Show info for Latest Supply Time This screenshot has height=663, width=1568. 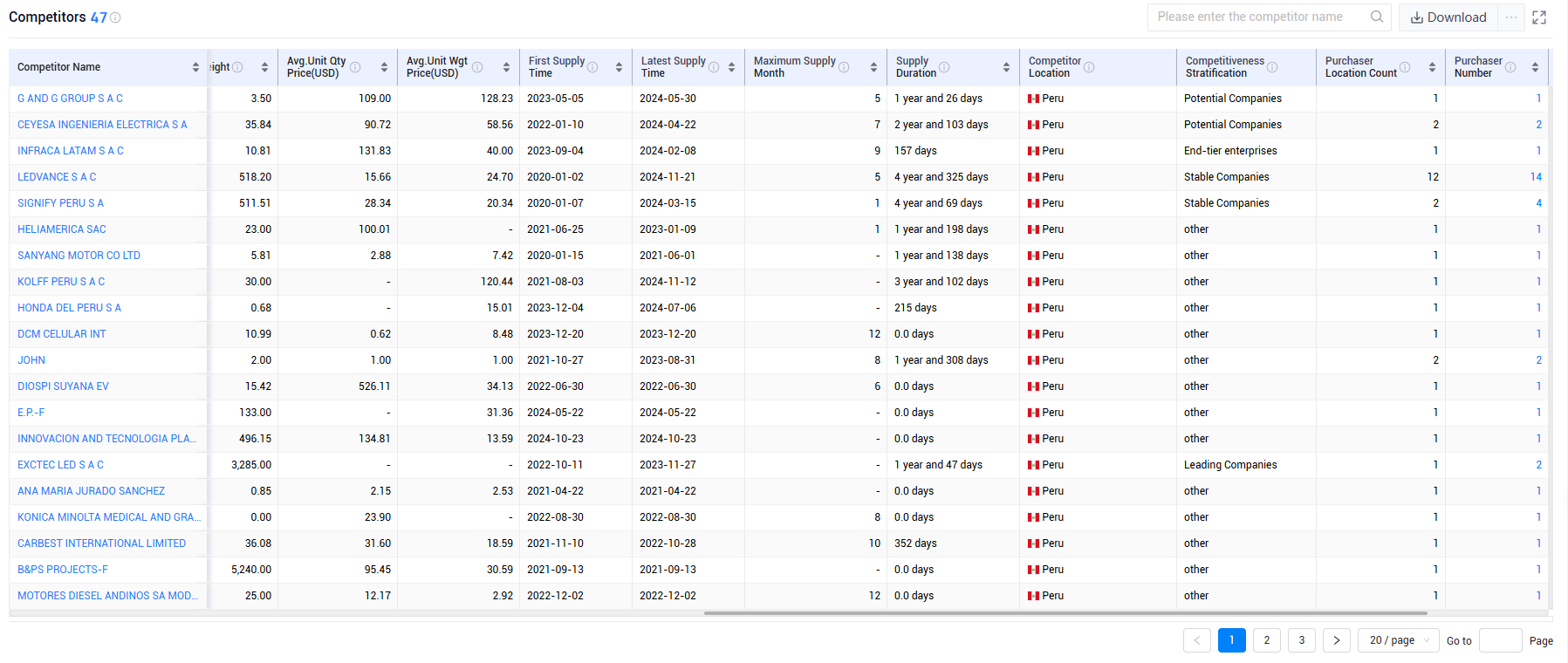point(714,67)
